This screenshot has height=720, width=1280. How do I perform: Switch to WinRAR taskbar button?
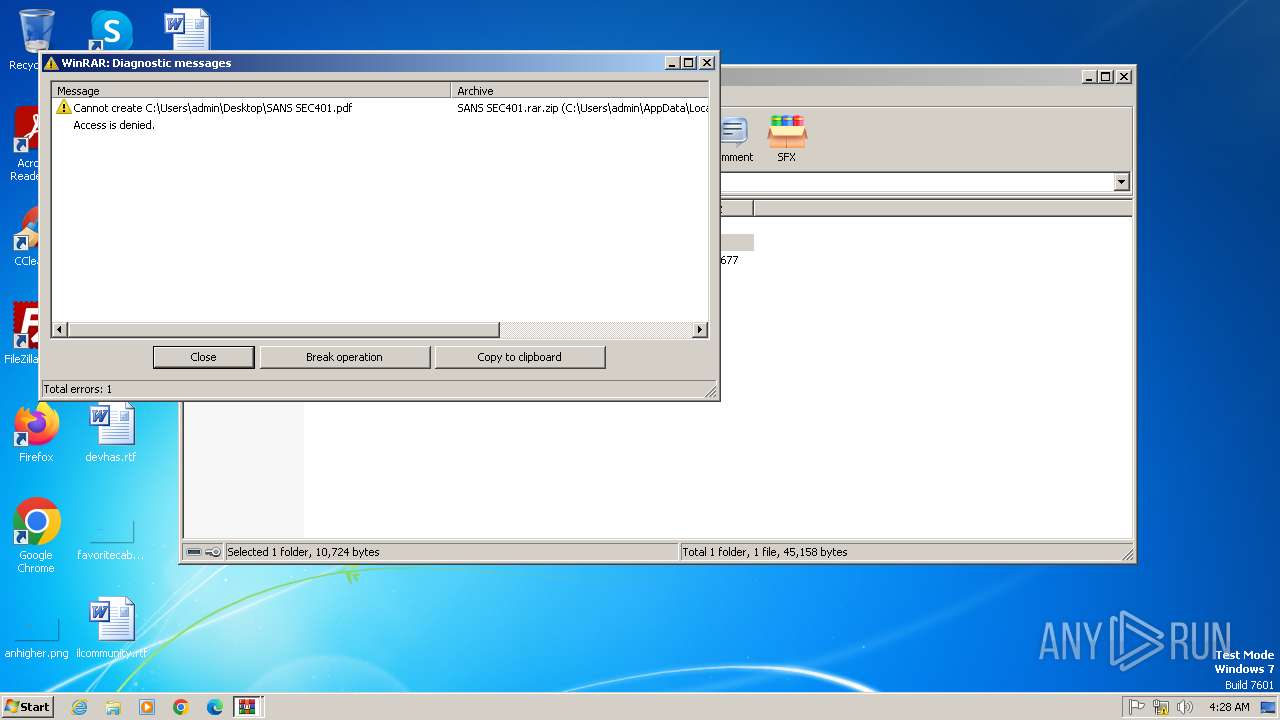coord(248,707)
